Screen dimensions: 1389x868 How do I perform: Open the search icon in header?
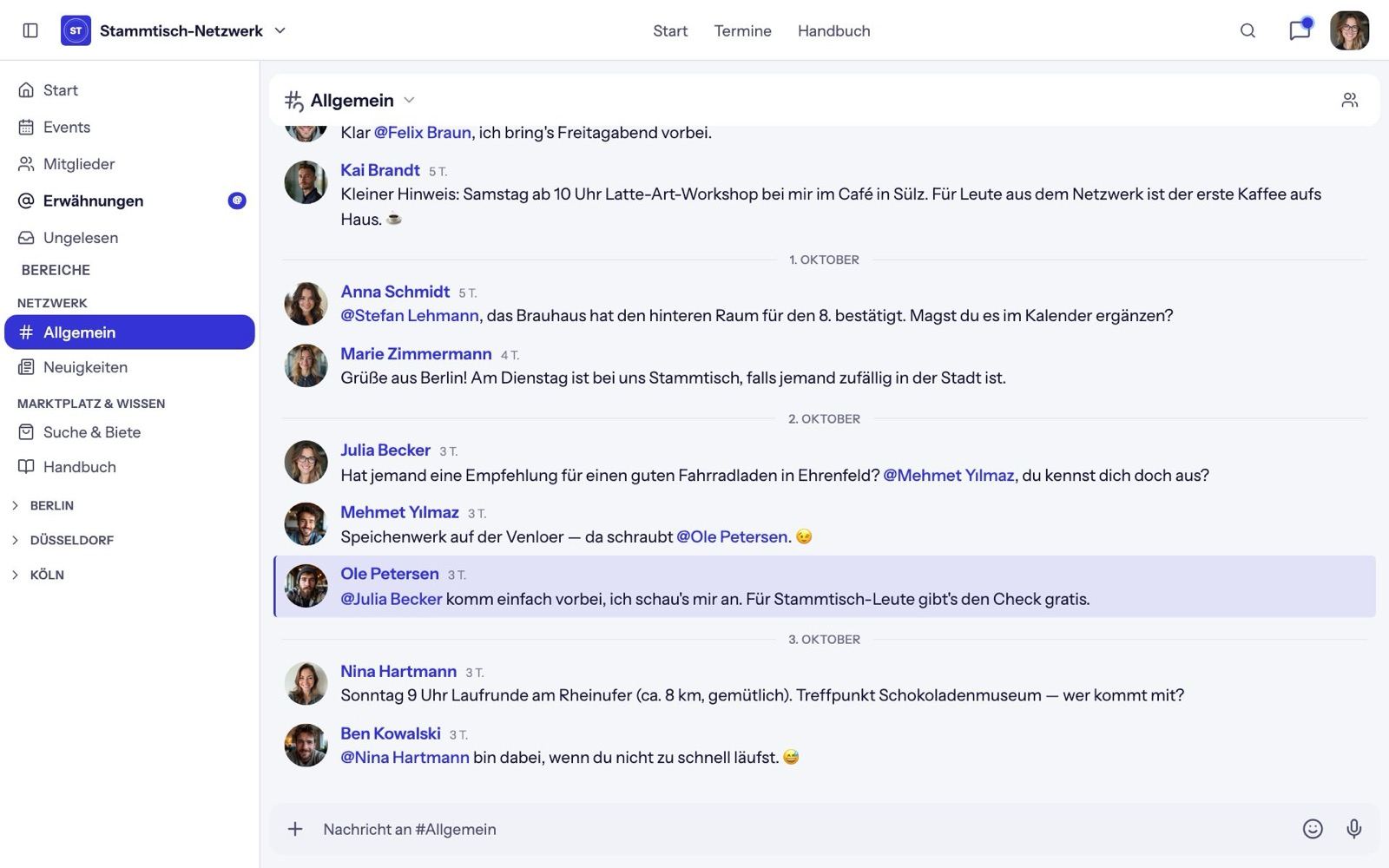pyautogui.click(x=1247, y=30)
